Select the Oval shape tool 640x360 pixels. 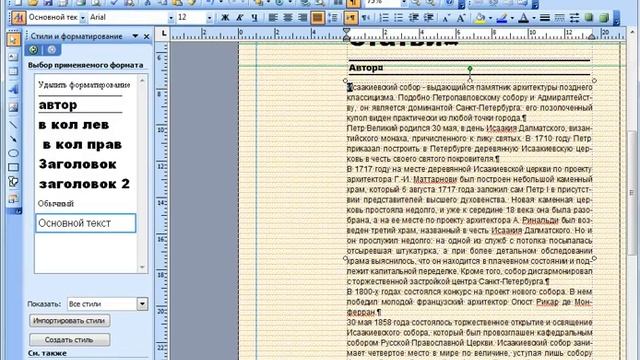(x=13, y=153)
